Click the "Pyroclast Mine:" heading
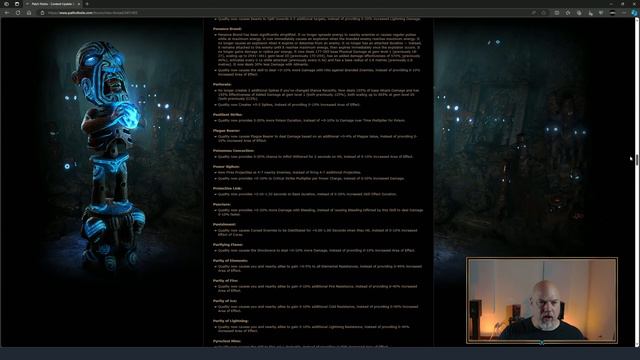Image resolution: width=640 pixels, height=360 pixels. [x=227, y=341]
